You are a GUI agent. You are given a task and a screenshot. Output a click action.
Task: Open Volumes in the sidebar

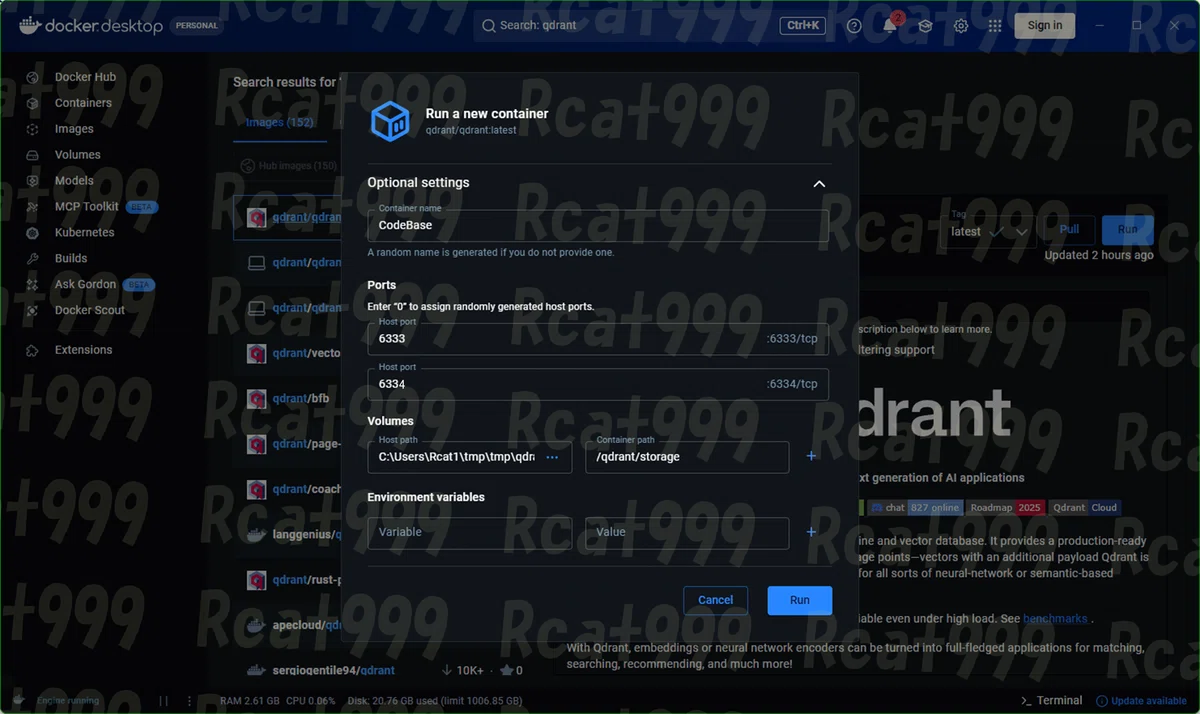78,155
